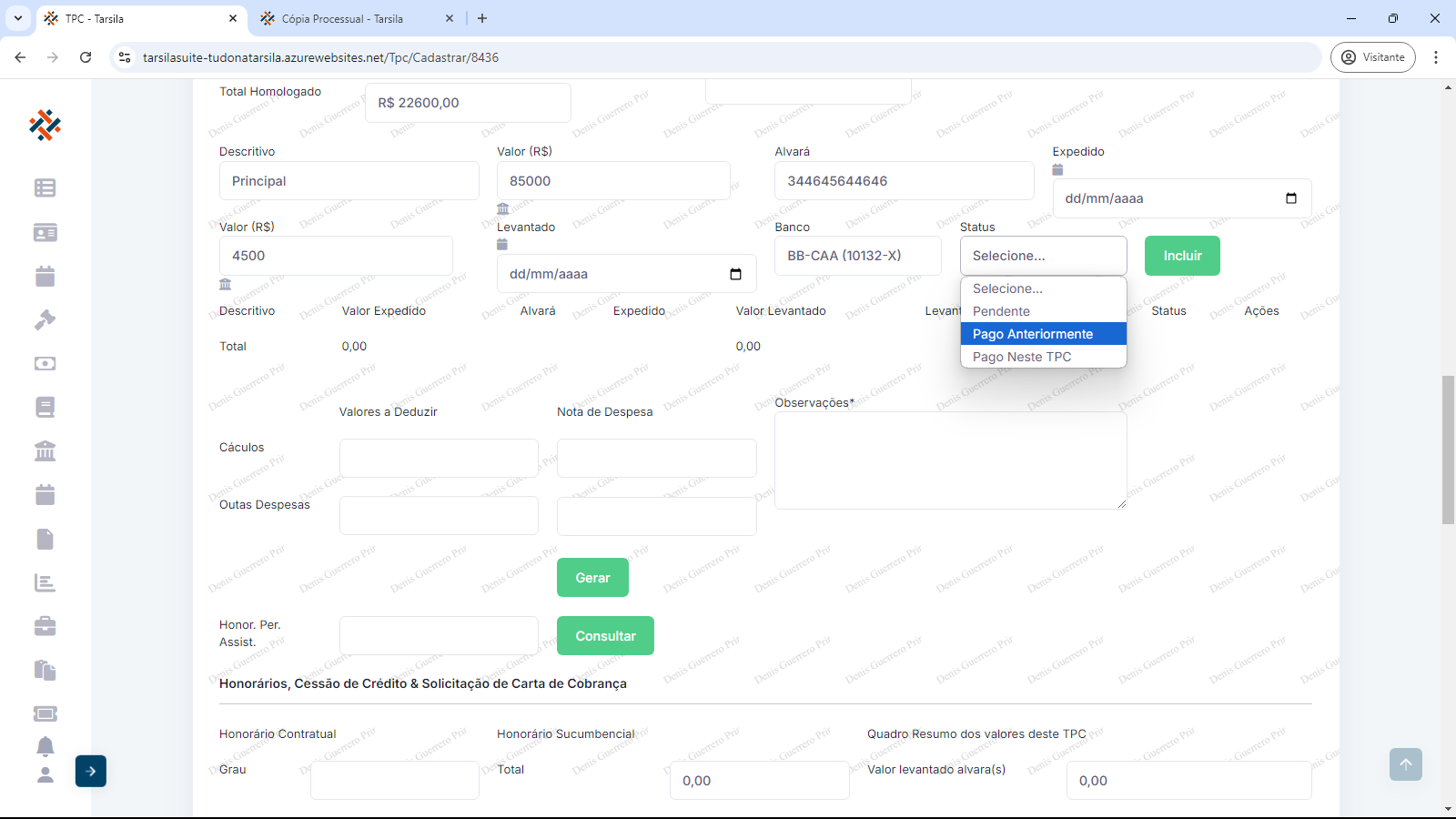Click the bank building sidebar icon
This screenshot has width=1456, height=819.
pyautogui.click(x=45, y=451)
